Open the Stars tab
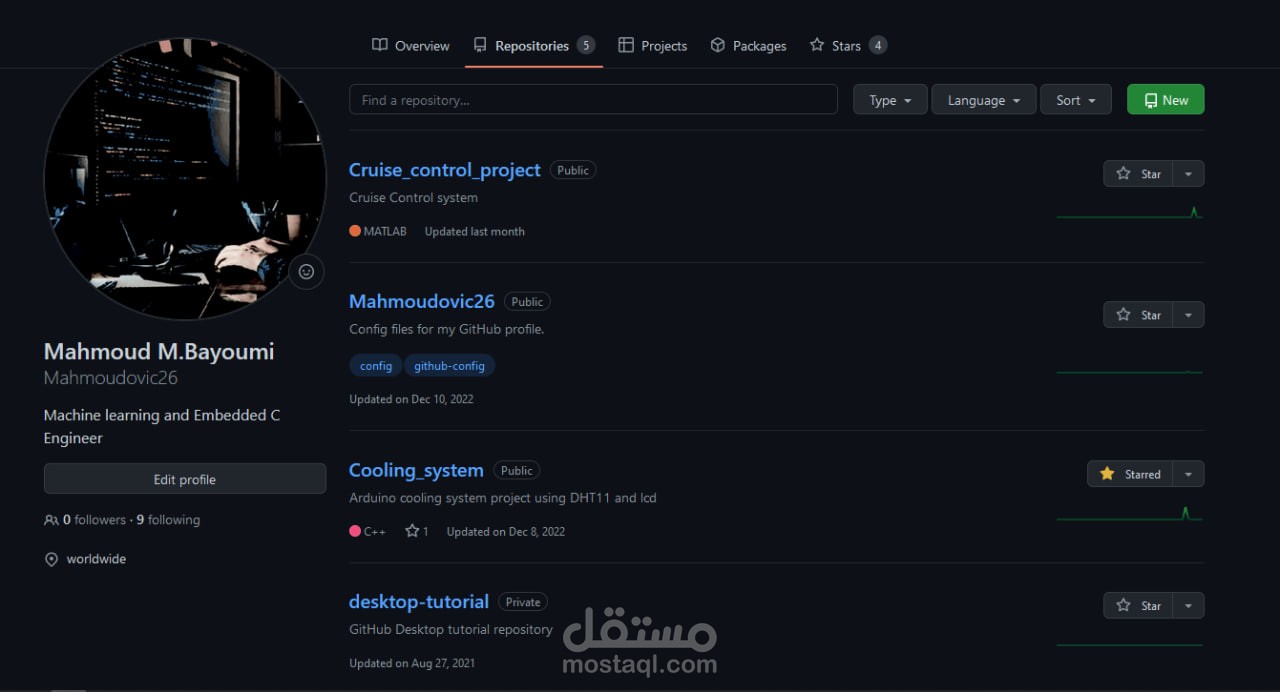Screen dimensions: 1280x692 (846, 45)
